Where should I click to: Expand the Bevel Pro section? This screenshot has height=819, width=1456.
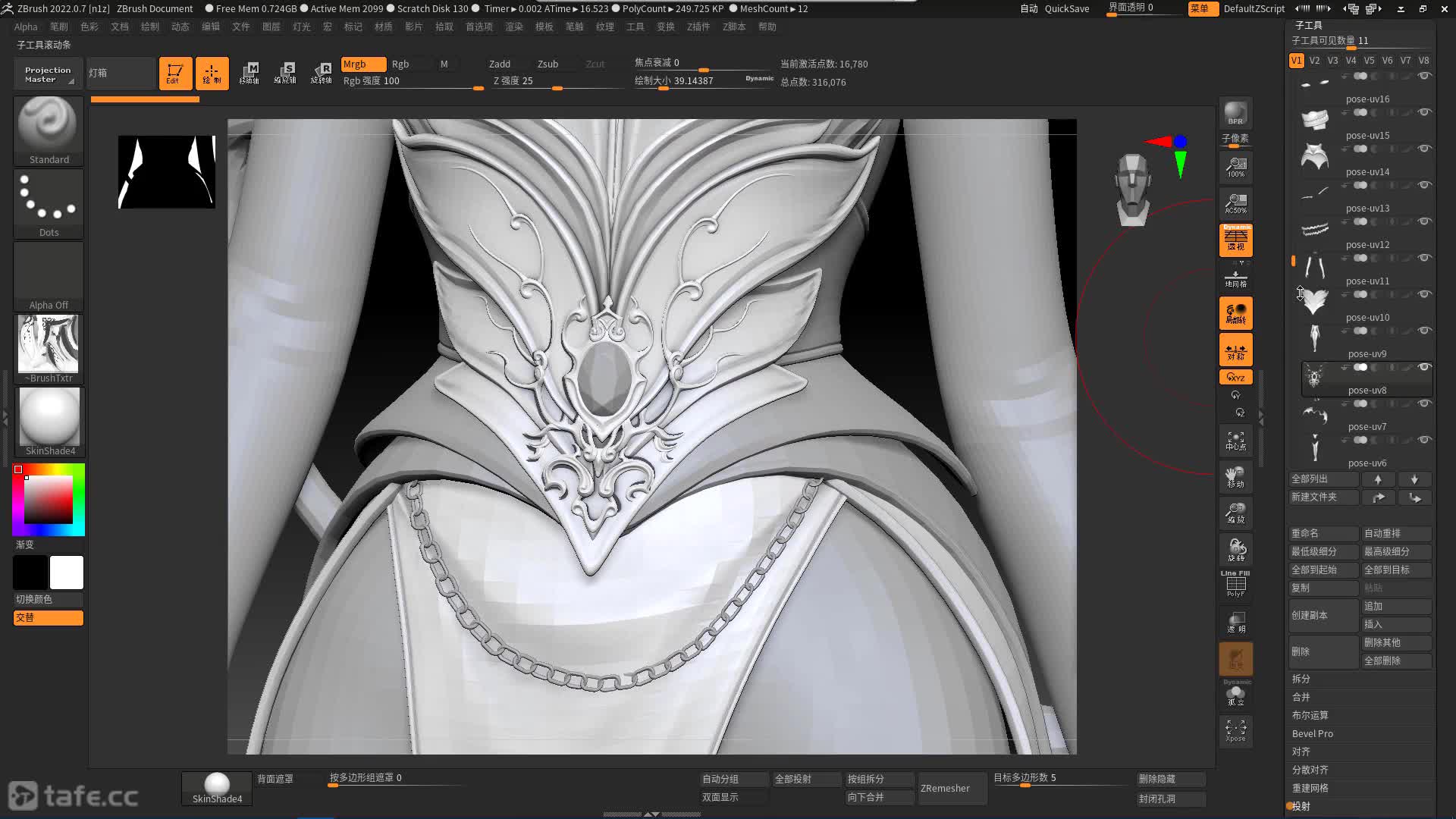1312,733
